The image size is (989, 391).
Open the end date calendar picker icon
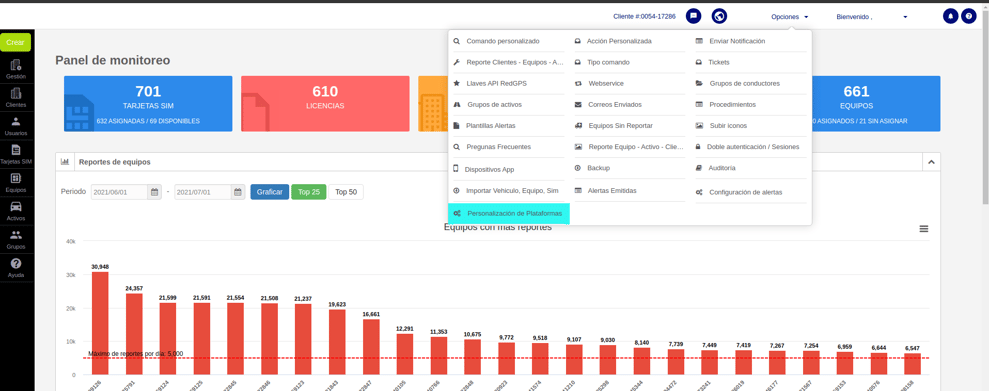(x=238, y=192)
